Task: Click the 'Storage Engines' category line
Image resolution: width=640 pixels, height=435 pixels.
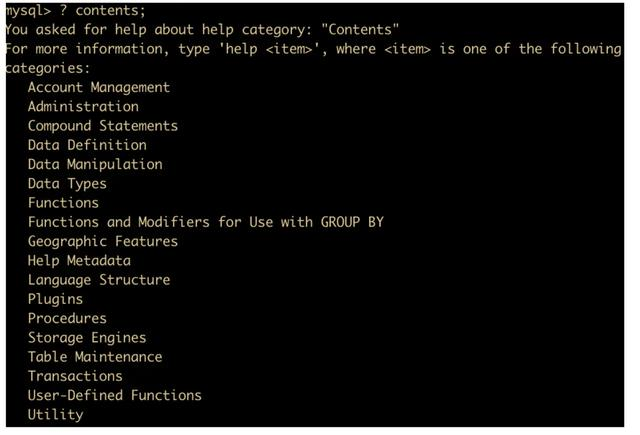Action: click(x=87, y=338)
